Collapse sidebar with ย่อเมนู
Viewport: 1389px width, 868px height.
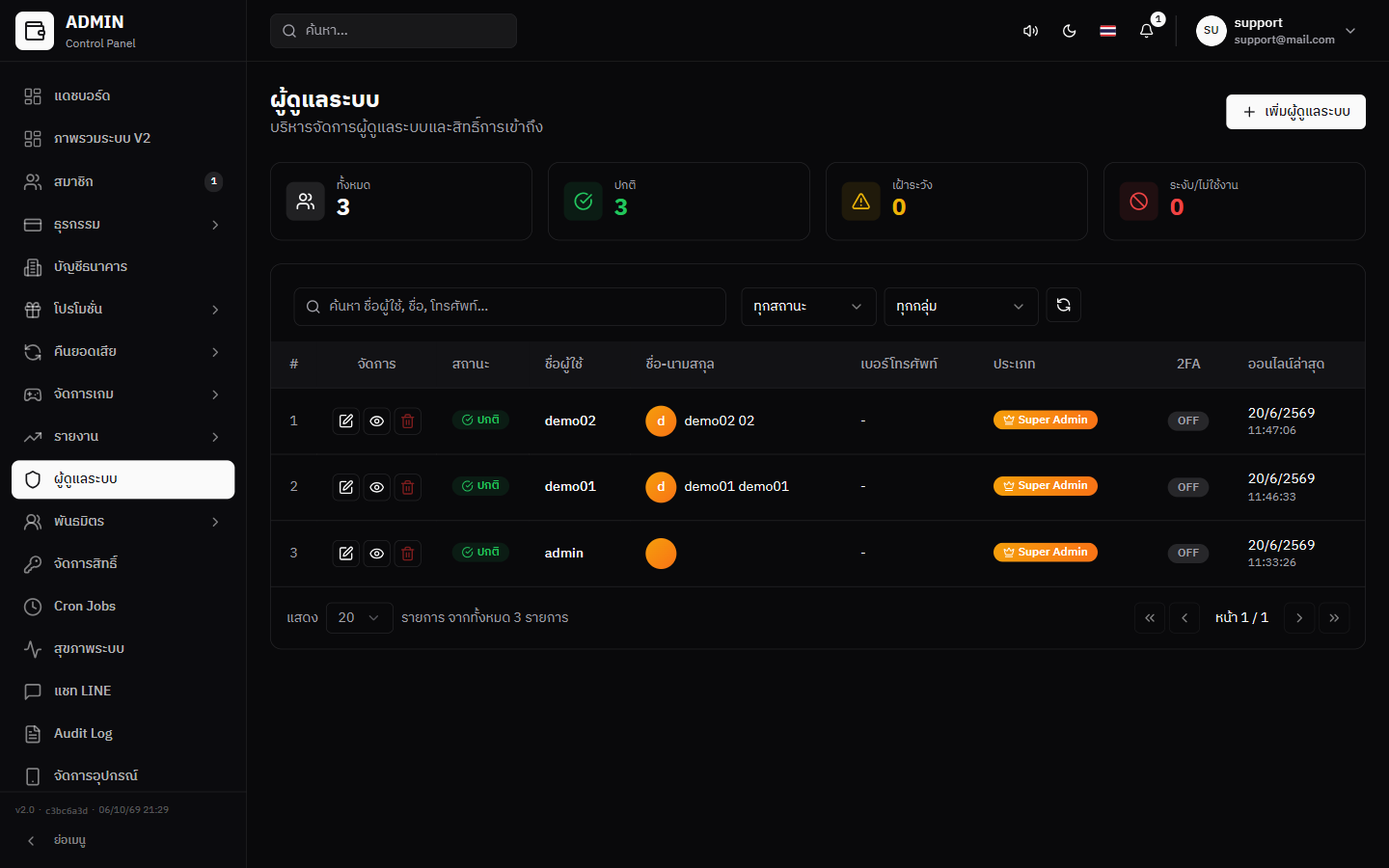(x=123, y=840)
